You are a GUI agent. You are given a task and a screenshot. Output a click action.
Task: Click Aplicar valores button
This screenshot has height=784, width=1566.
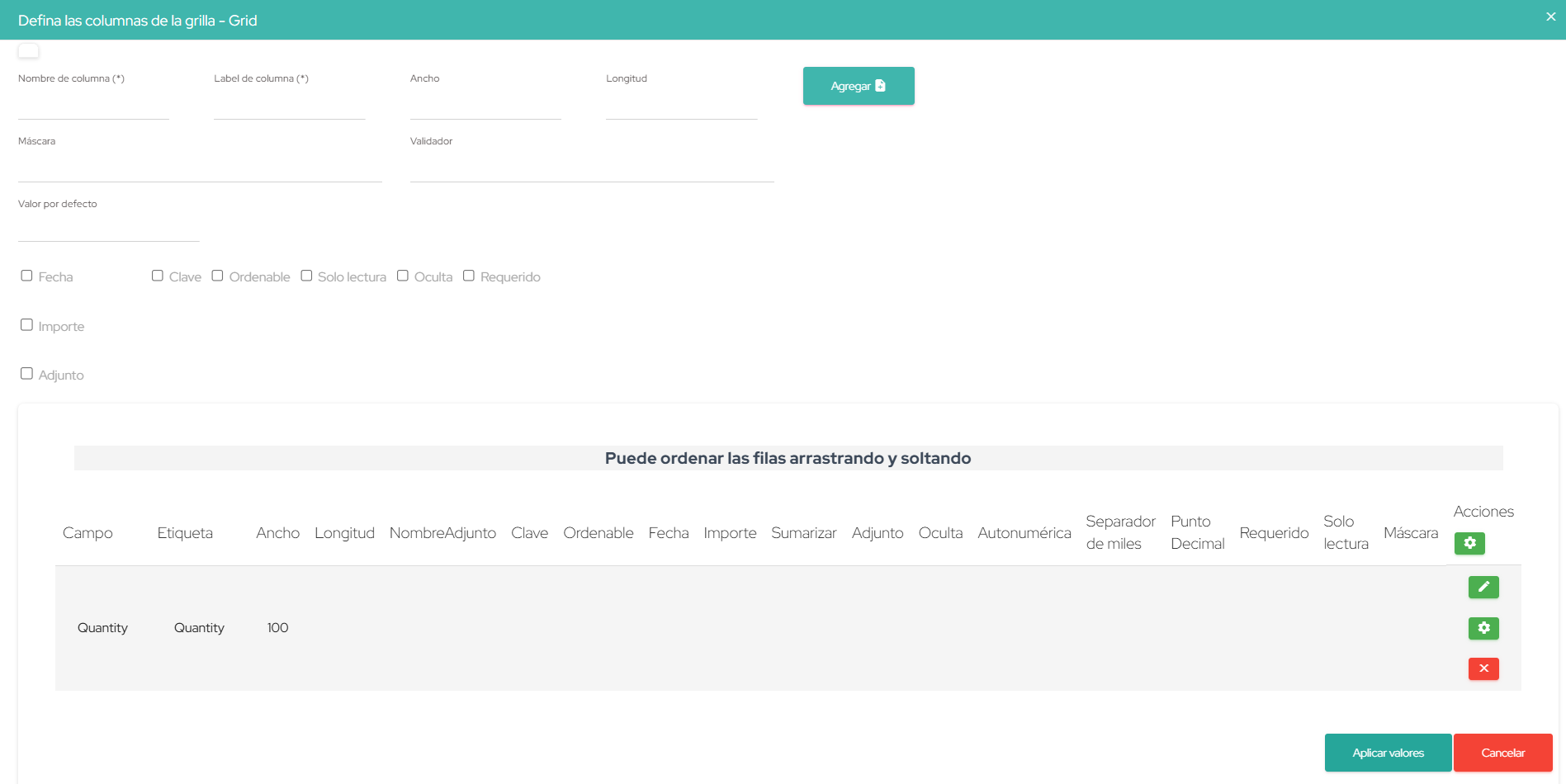1387,753
